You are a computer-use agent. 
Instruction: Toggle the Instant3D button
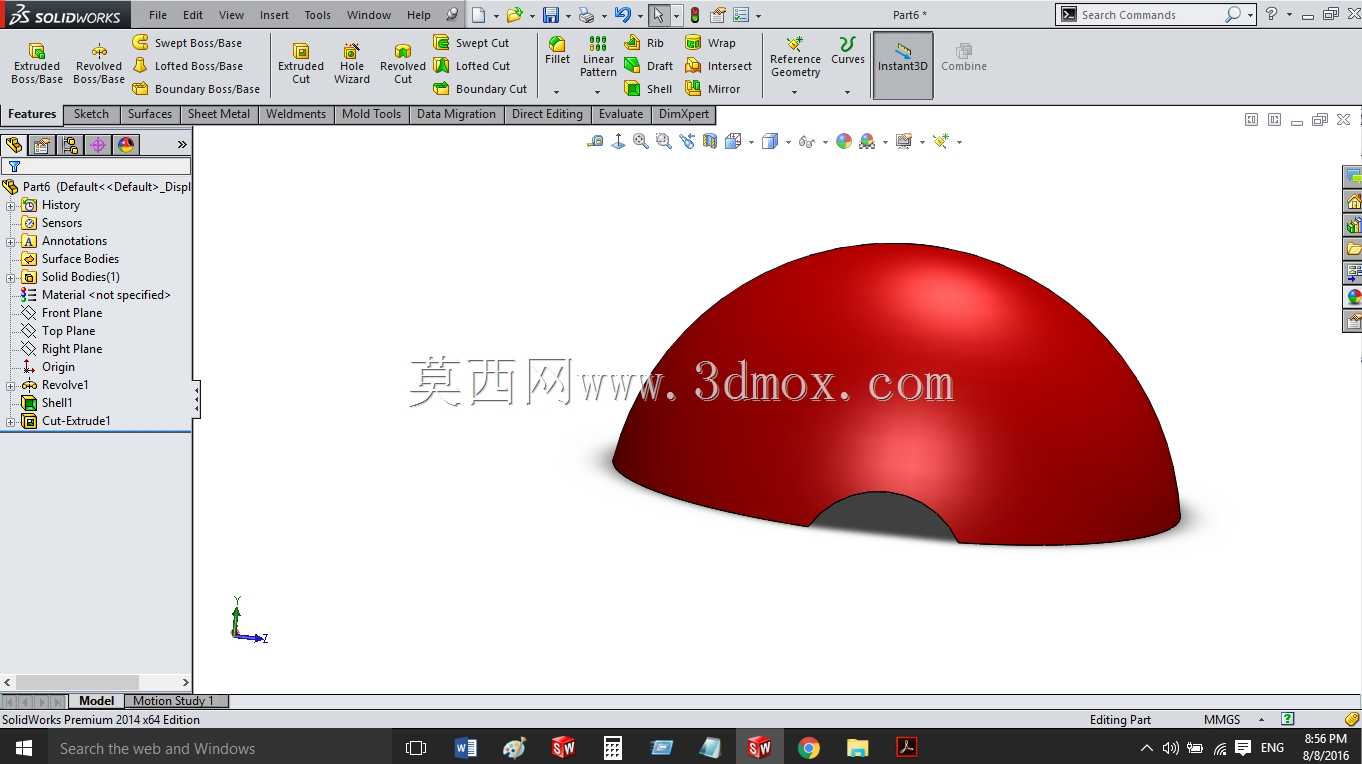[x=903, y=65]
